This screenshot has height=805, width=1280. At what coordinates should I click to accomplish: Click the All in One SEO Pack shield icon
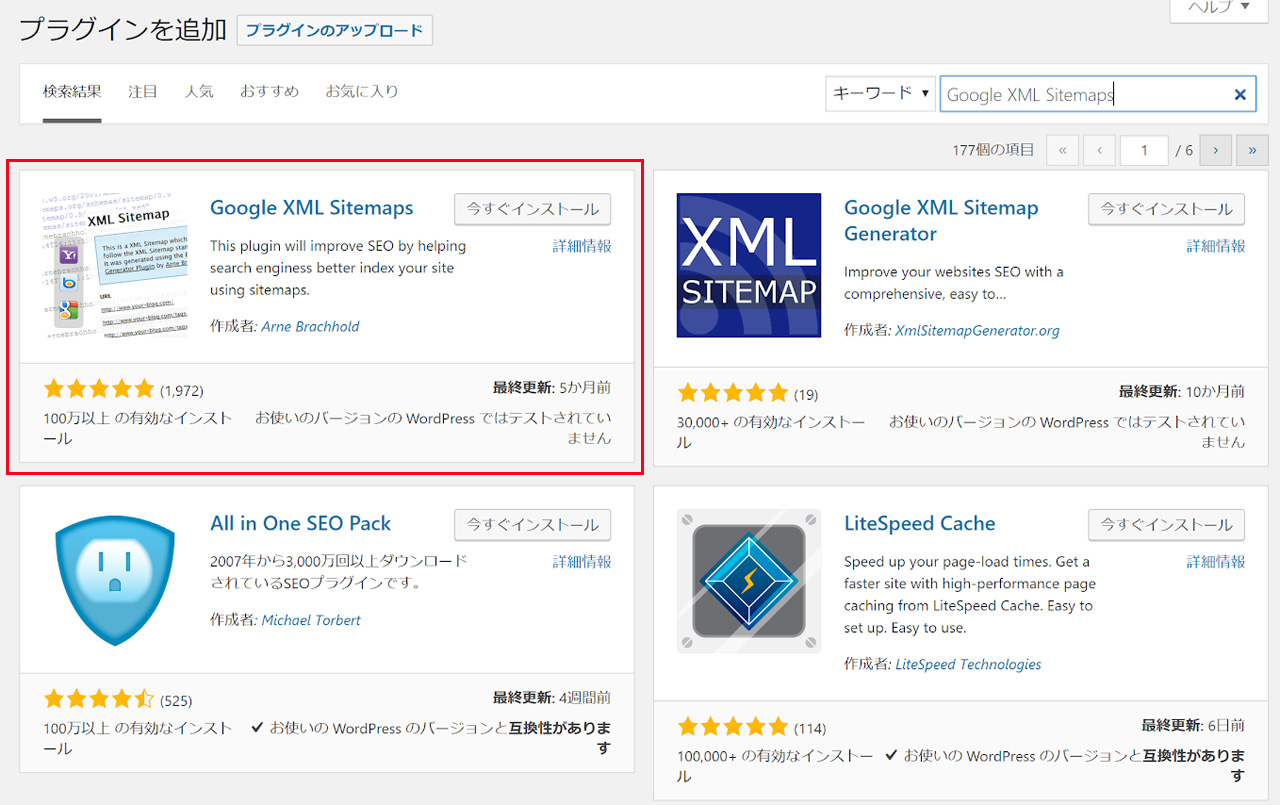click(115, 580)
